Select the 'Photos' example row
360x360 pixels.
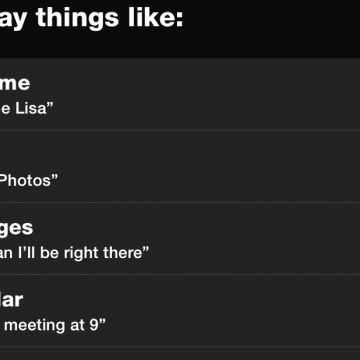pos(180,166)
